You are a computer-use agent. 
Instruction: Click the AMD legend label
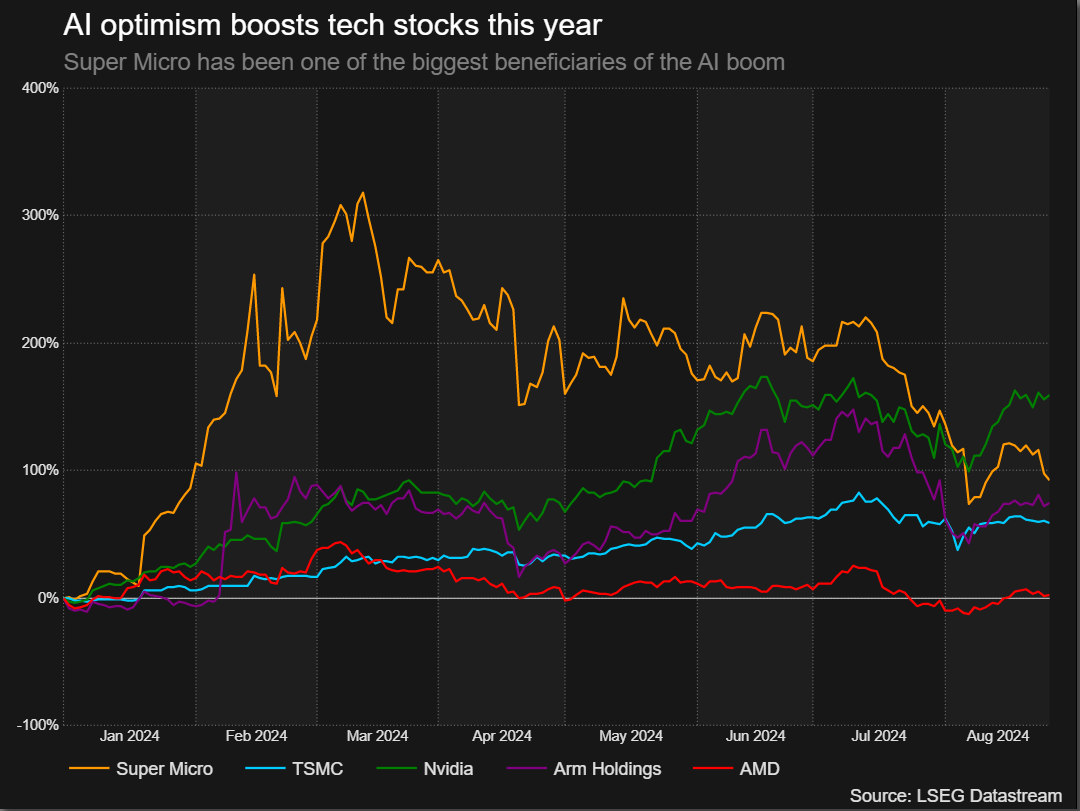[760, 769]
